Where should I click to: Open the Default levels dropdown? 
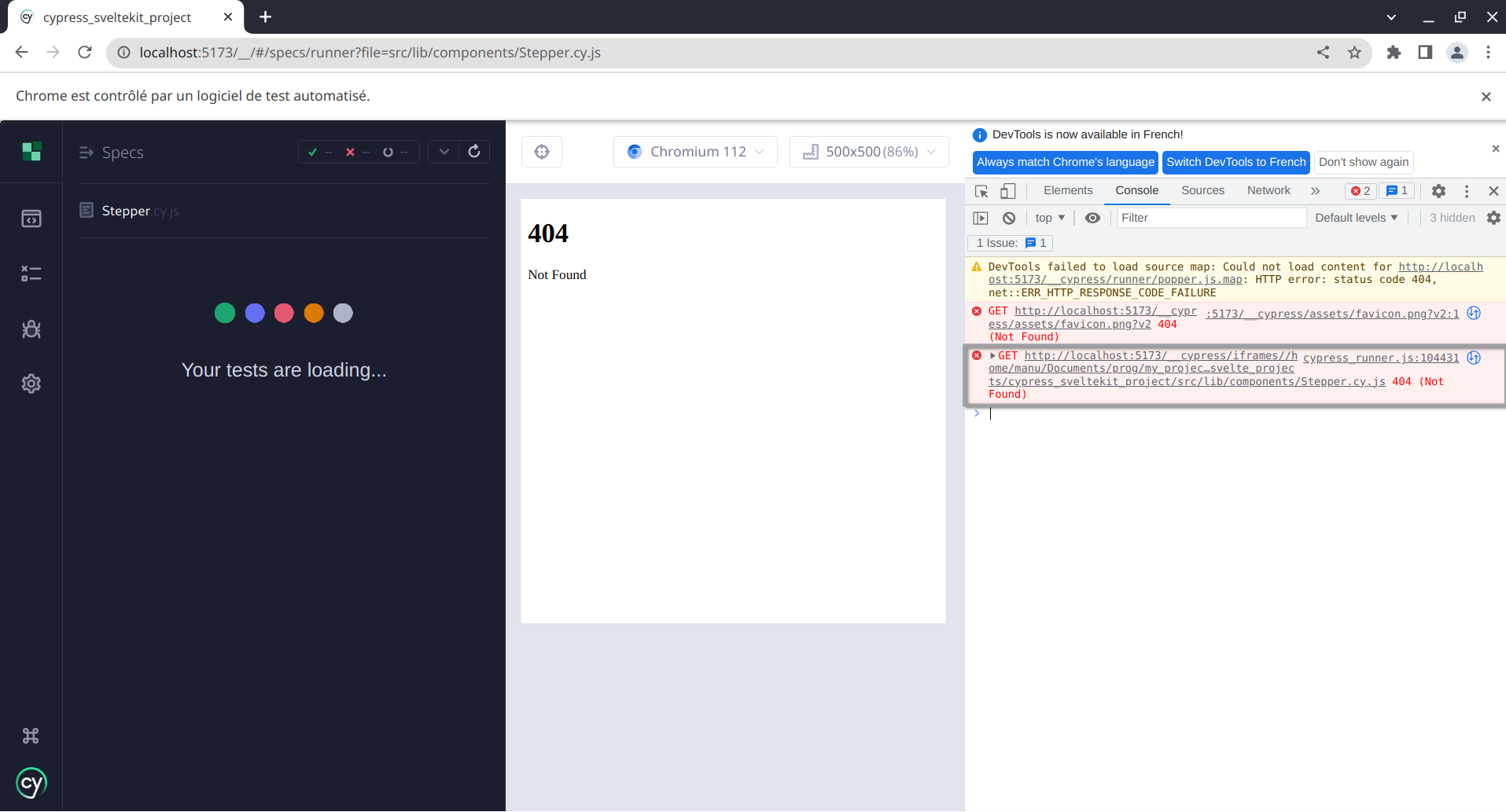point(1356,218)
